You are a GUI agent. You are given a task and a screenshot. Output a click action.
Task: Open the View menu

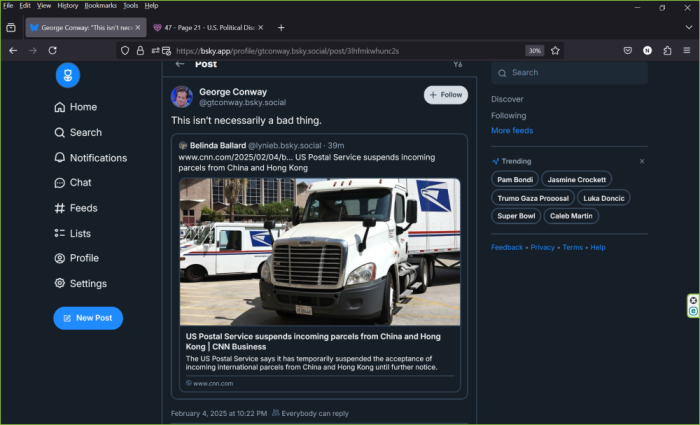[x=44, y=6]
